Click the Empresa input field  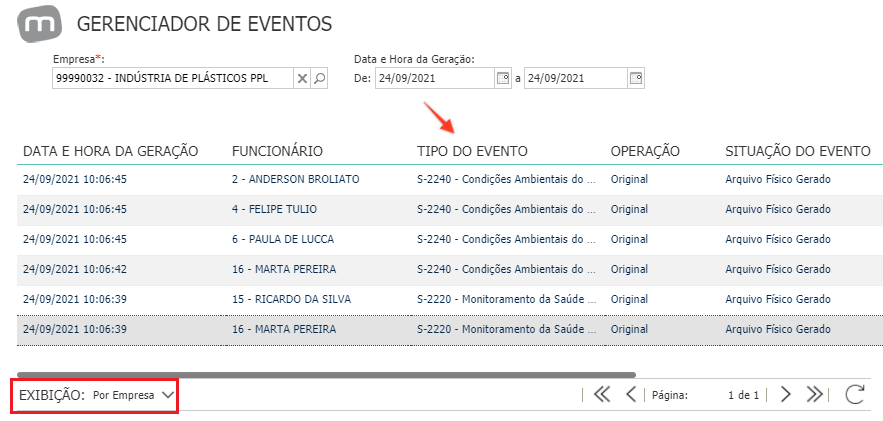point(172,79)
